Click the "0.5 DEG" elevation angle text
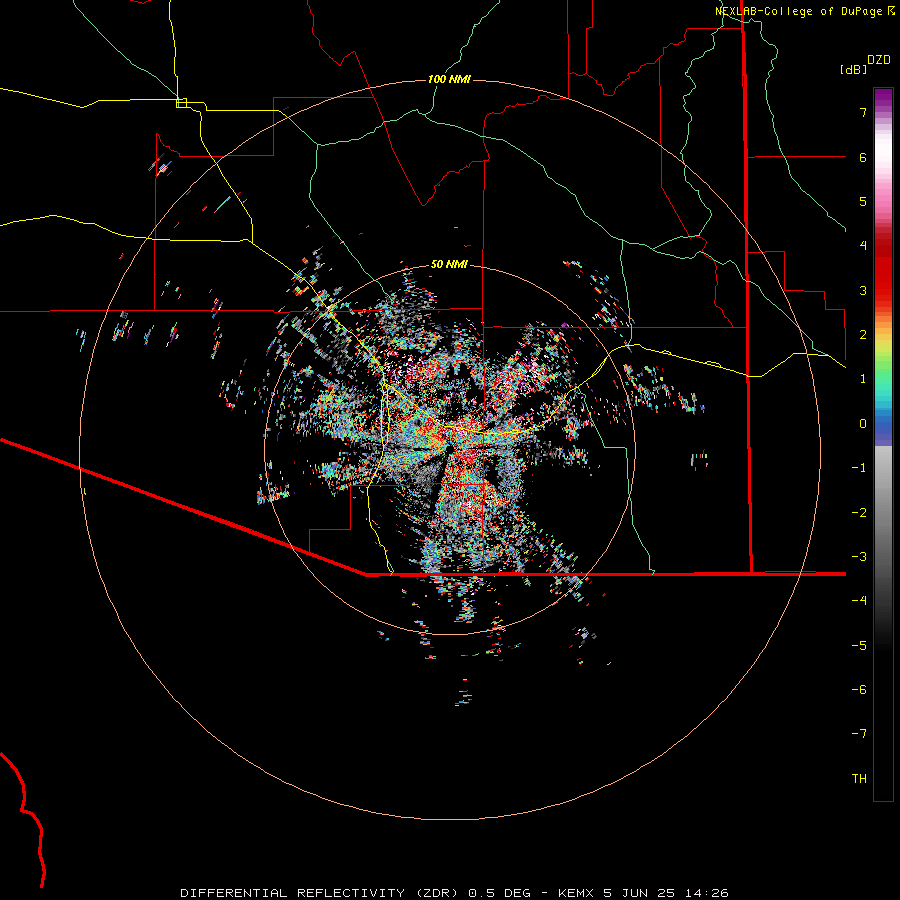This screenshot has width=900, height=900. coord(499,893)
